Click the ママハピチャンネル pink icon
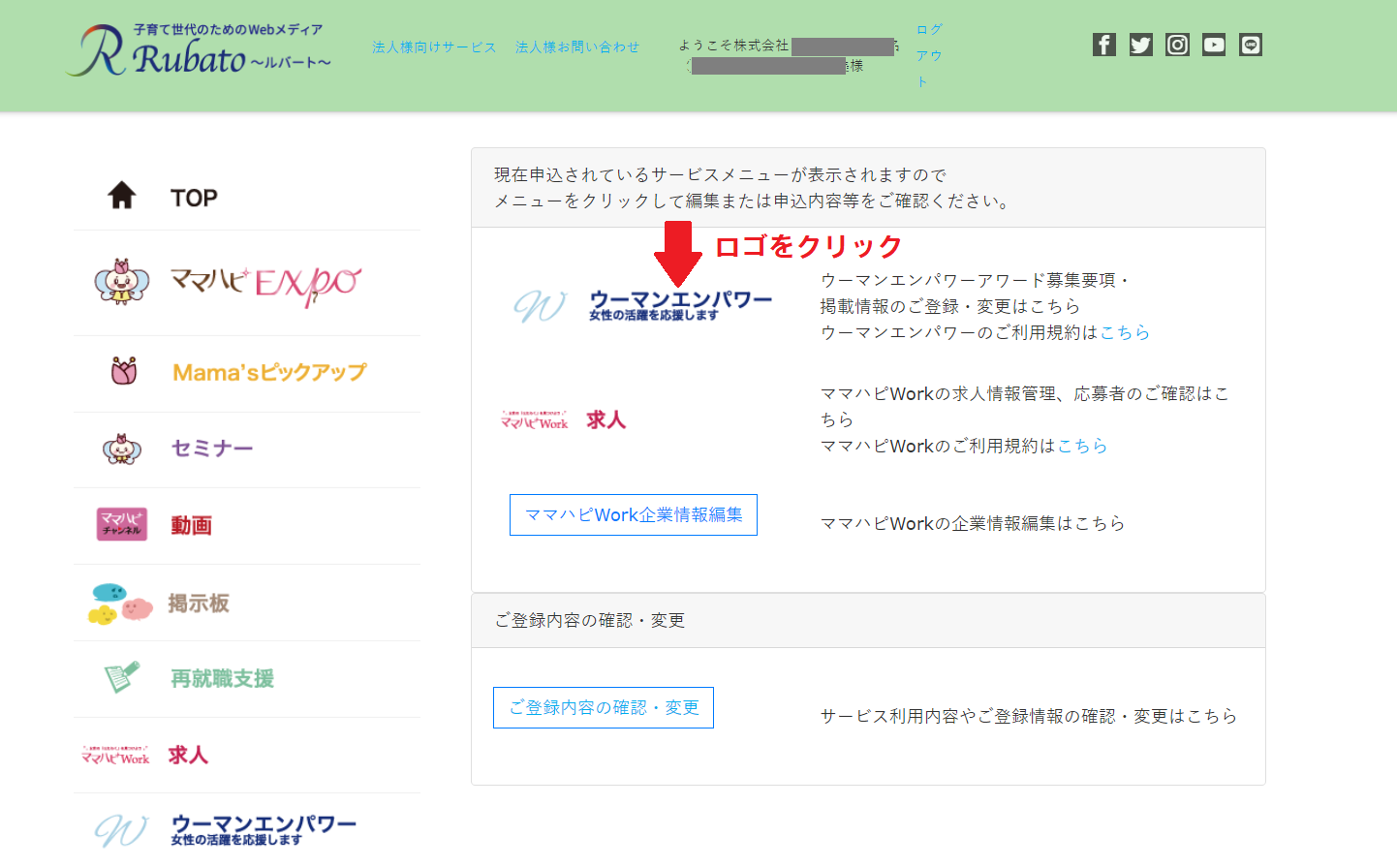The height and width of the screenshot is (868, 1397). click(x=121, y=524)
